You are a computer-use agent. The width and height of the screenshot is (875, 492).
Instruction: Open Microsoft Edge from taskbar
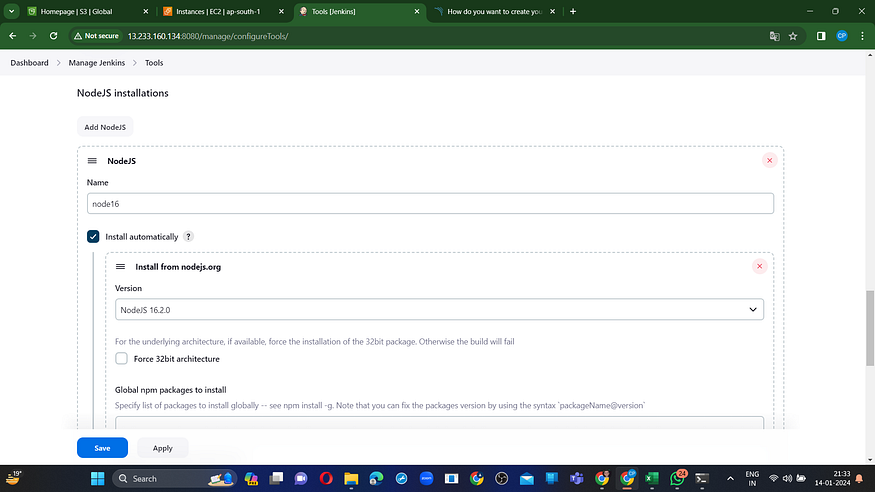376,479
